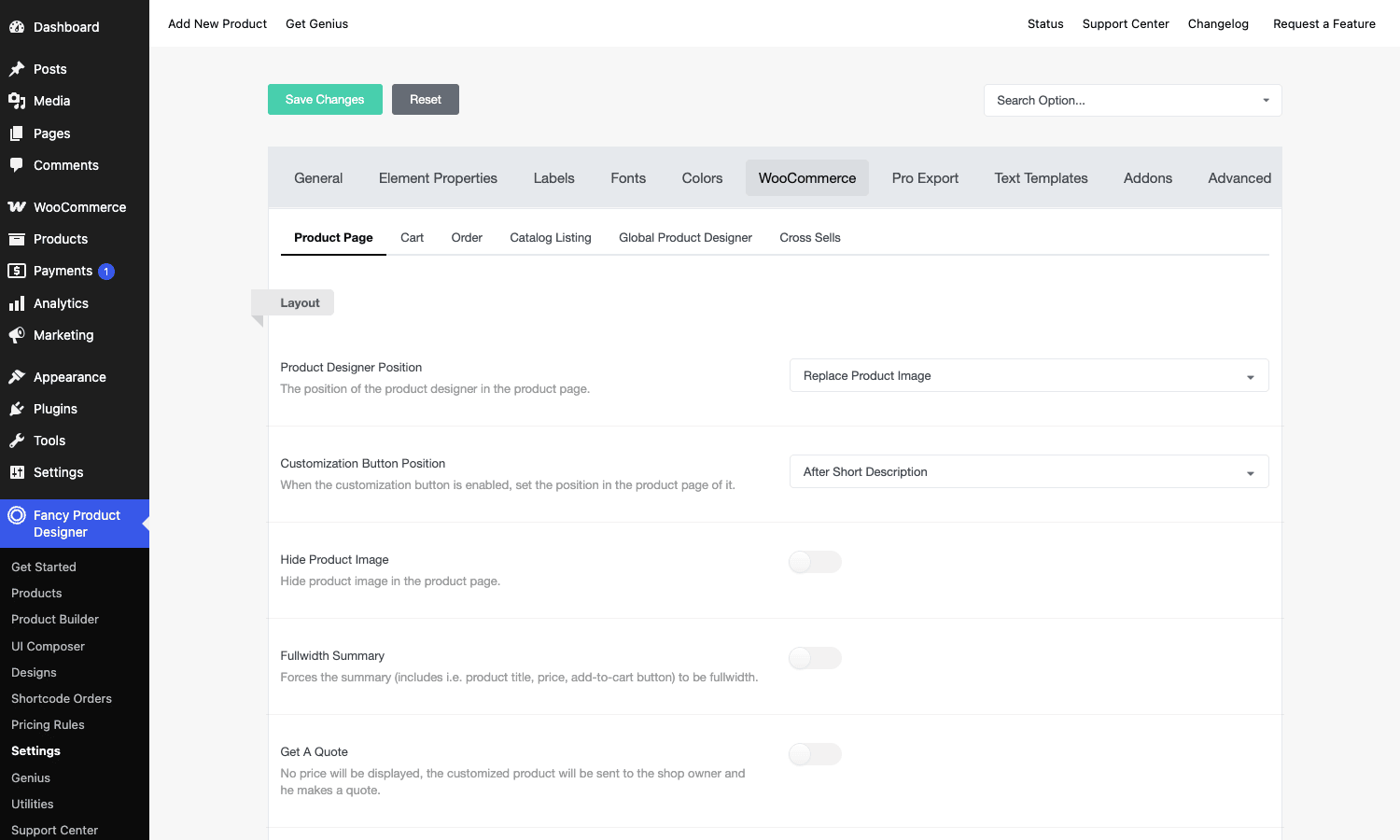This screenshot has height=840, width=1400.
Task: Open the Pro Export tab
Action: click(925, 178)
